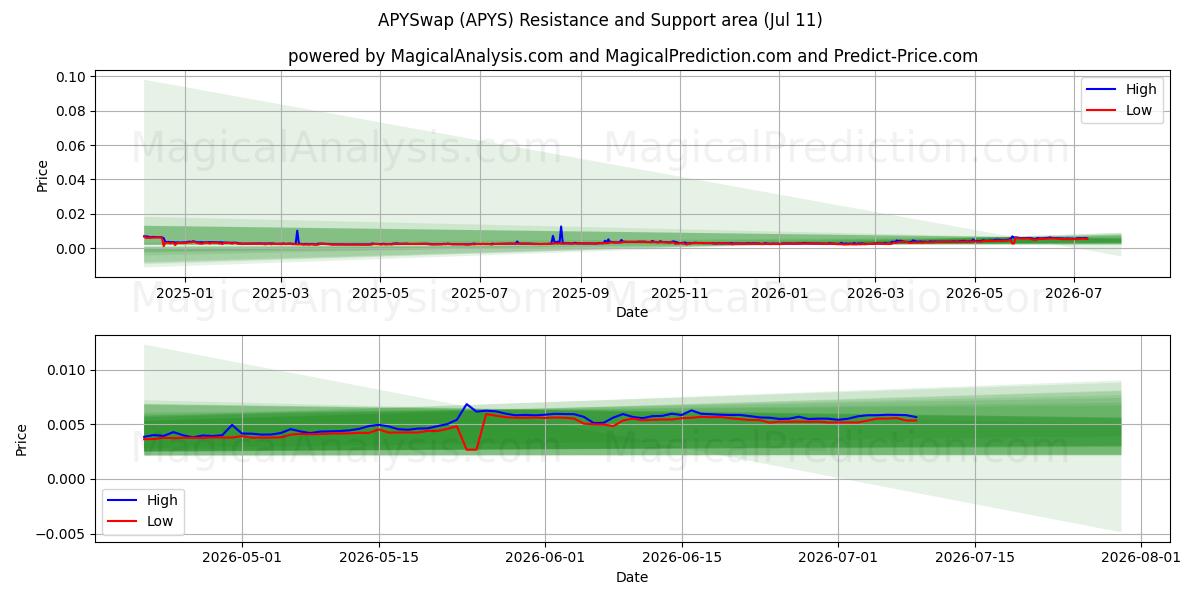Click the '2026-05' tick label on the top chart
Viewport: 1200px width, 600px height.
974,293
